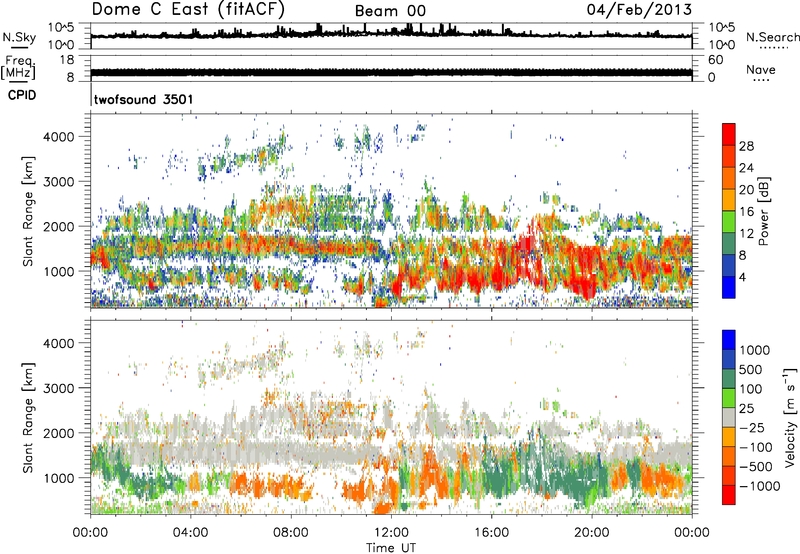Viewport: 800px width, 554px height.
Task: Click the '3000' tick on the velocity plot
Action: [x=58, y=388]
